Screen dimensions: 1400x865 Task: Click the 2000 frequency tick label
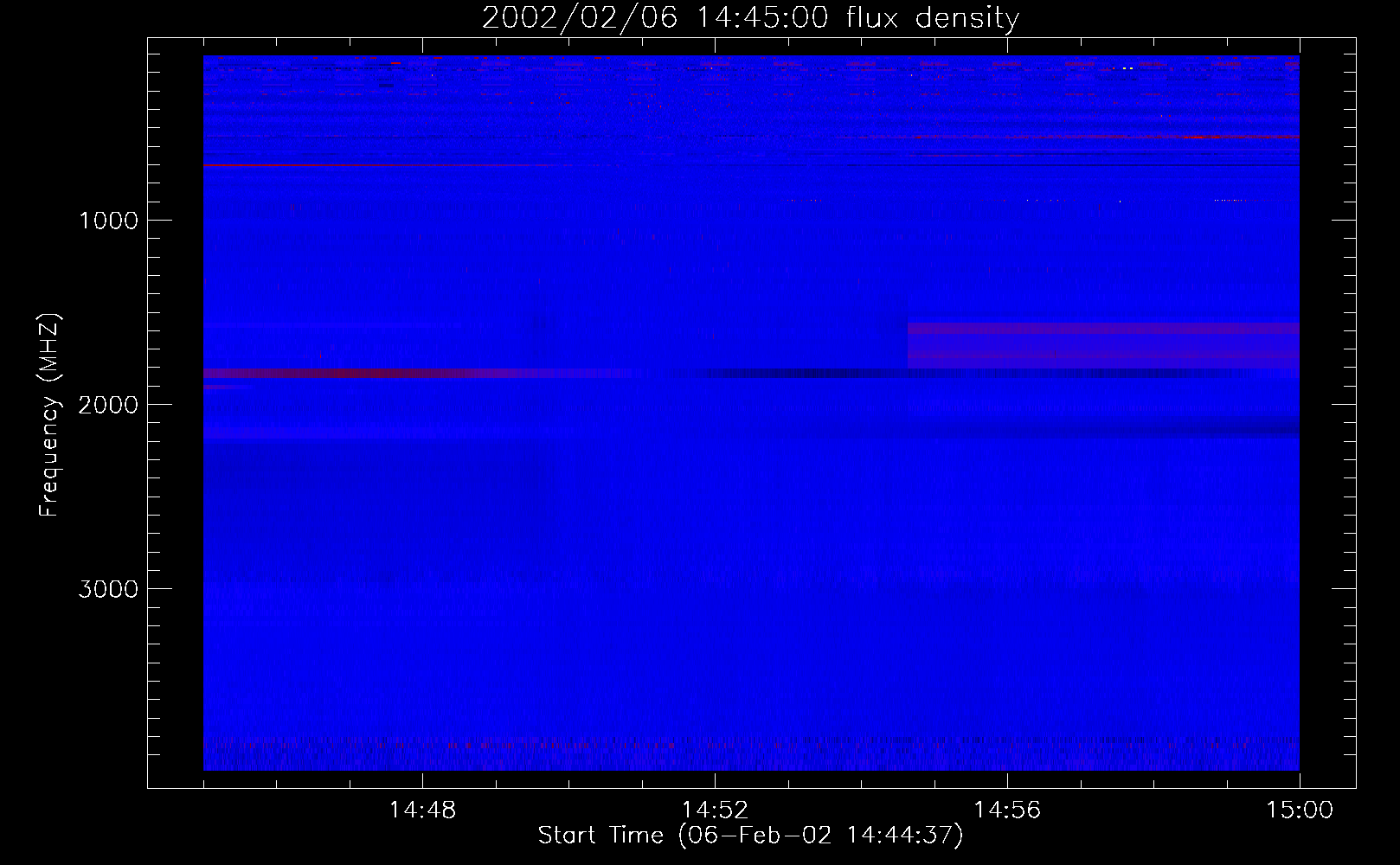108,405
